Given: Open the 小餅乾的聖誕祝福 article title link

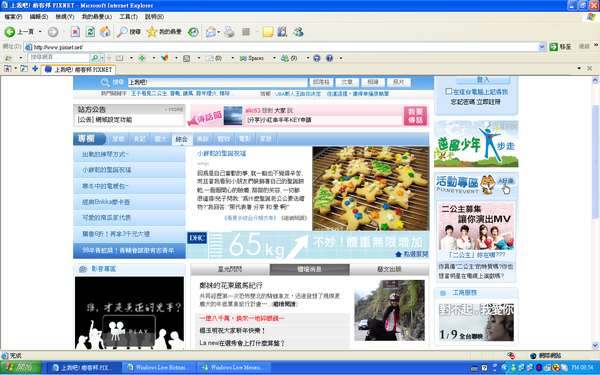Looking at the screenshot, I should coord(222,153).
